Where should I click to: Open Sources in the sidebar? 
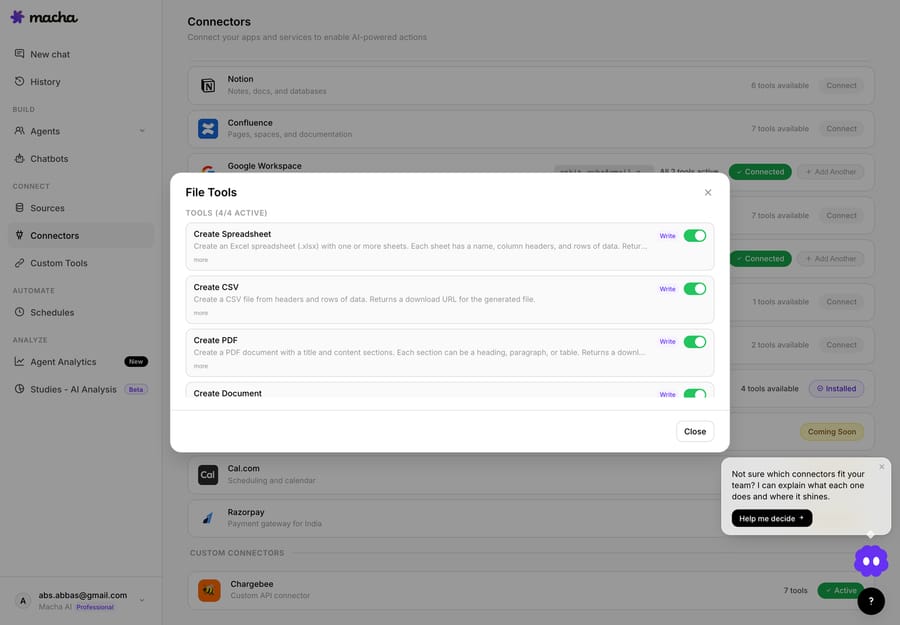[x=81, y=208]
